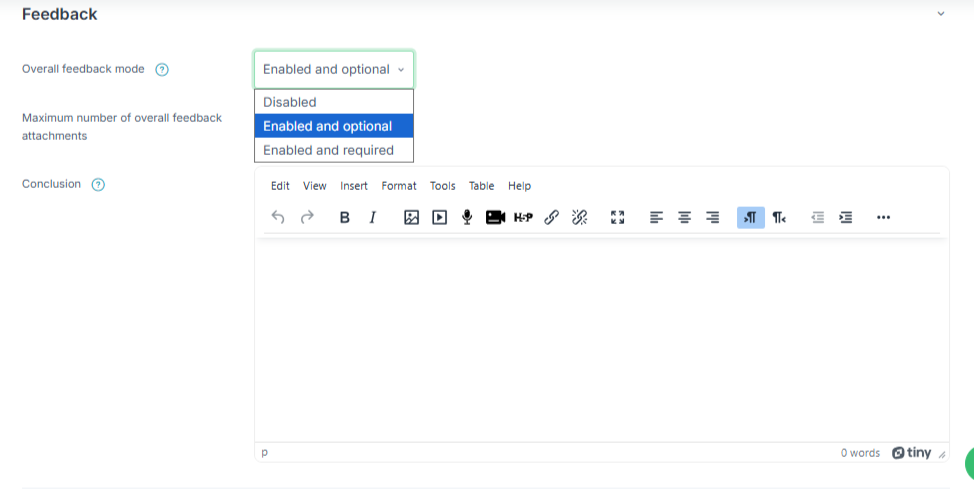974x490 pixels.
Task: Redo the last edit in Conclusion editor
Action: click(x=307, y=217)
